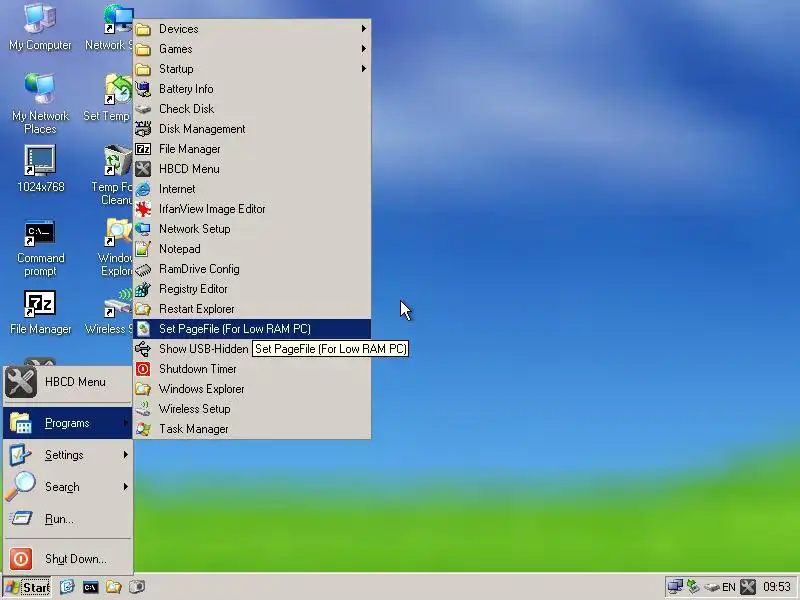Click the Start button

27,587
